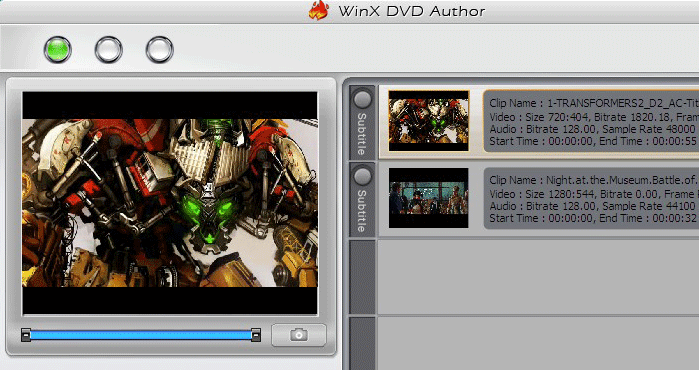Select the Transformers clip thumbnail
Screen dimensions: 699x370
[x=428, y=121]
